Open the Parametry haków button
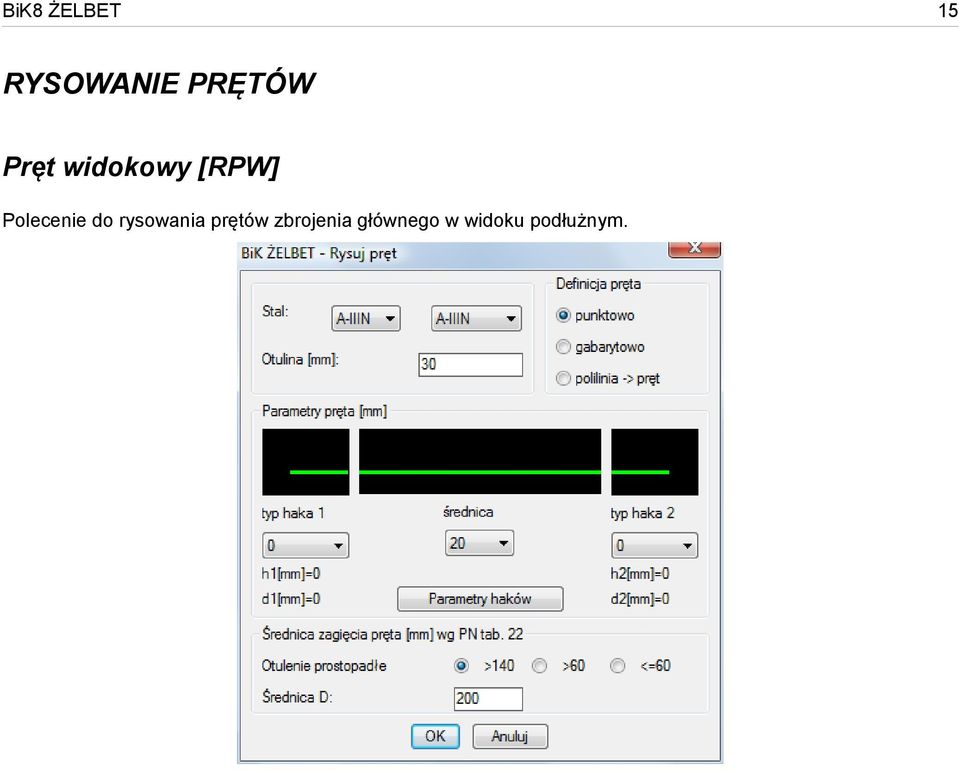This screenshot has width=959, height=771. tap(480, 599)
